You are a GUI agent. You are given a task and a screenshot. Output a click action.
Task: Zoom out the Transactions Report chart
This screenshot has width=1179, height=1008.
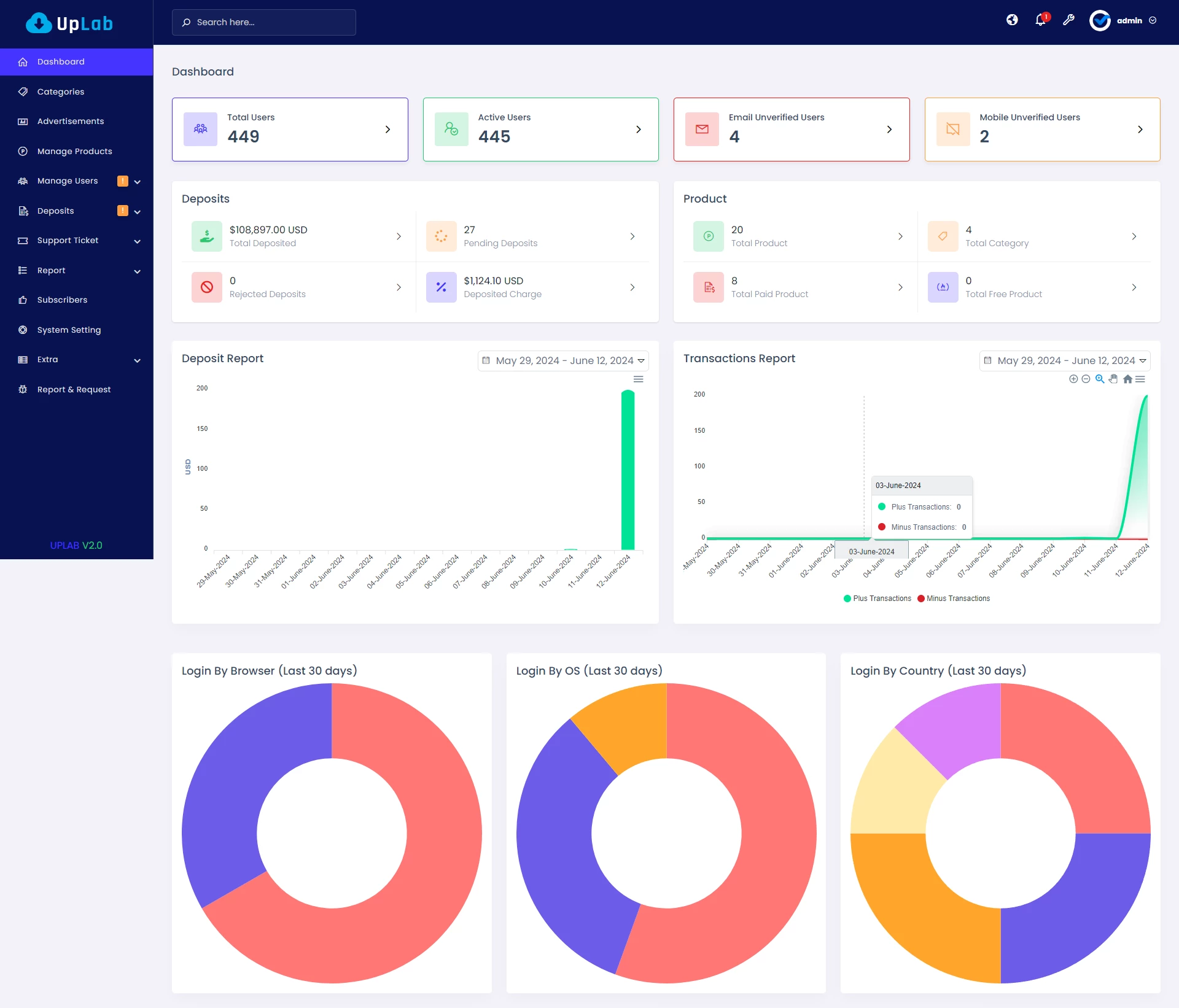1086,379
